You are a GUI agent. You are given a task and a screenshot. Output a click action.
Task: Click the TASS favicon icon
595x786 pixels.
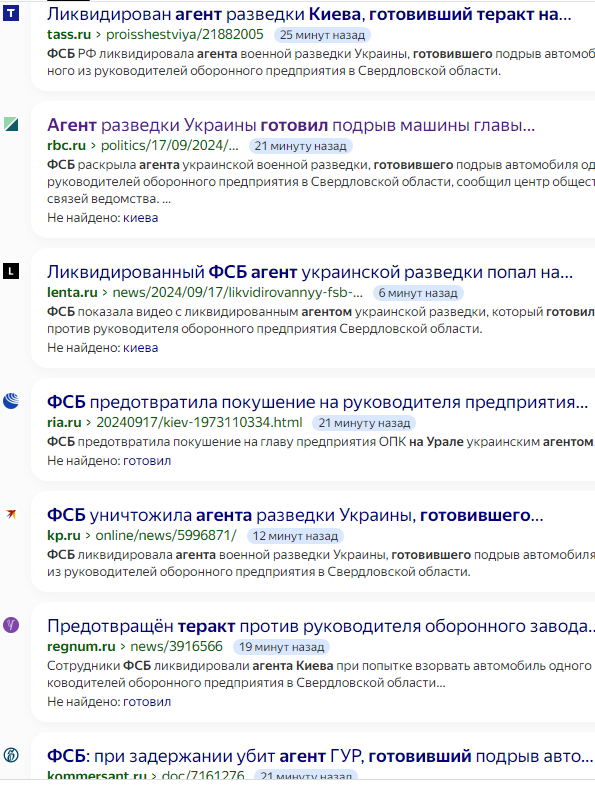(11, 13)
